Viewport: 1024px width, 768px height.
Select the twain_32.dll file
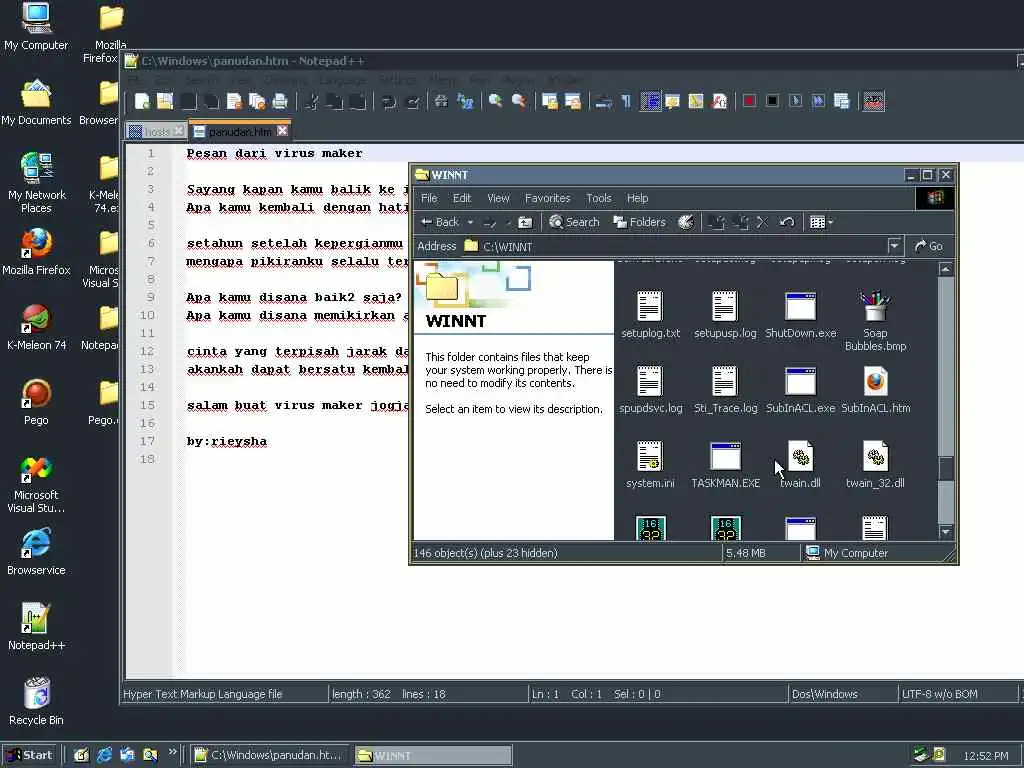pos(875,465)
